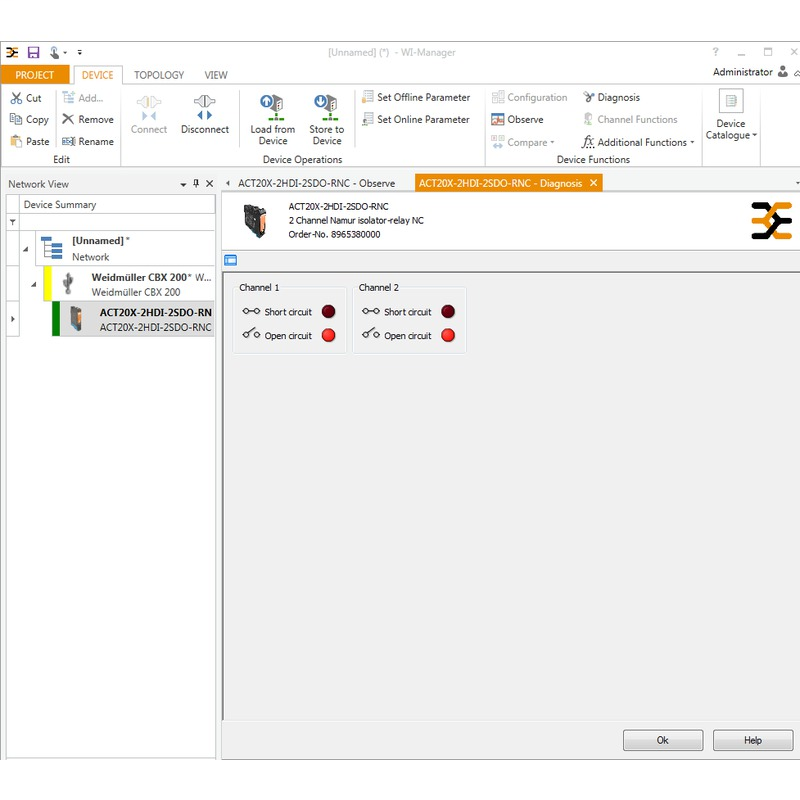800x800 pixels.
Task: Copy the selected device
Action: [30, 119]
